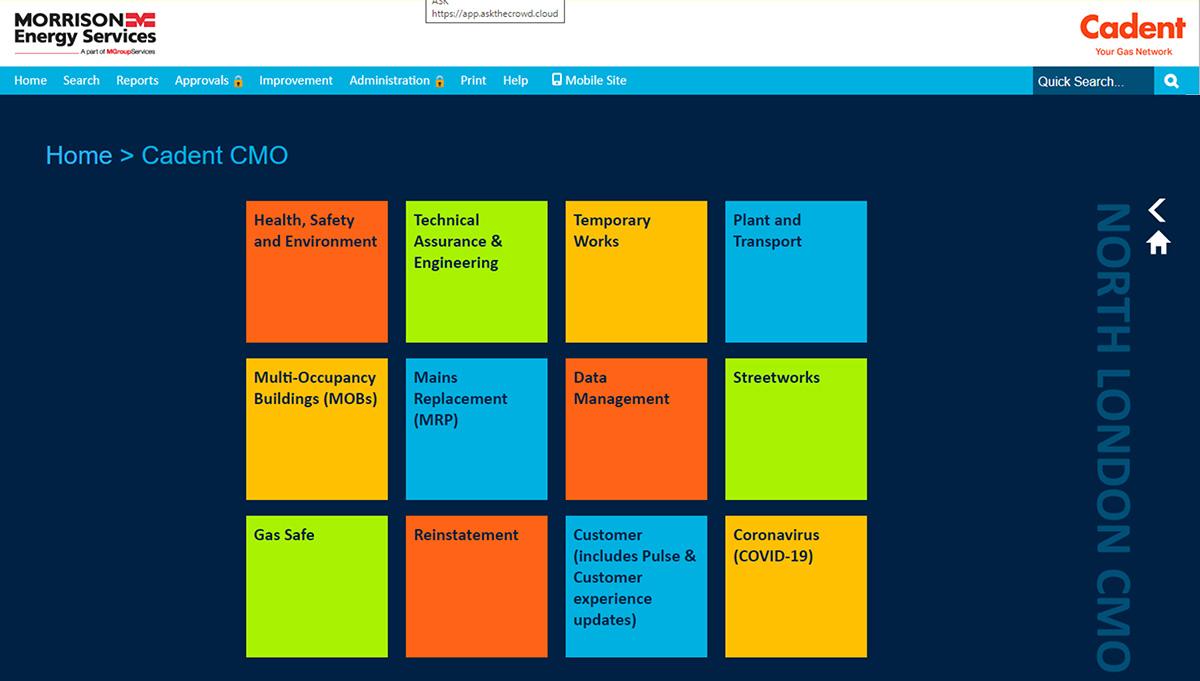Viewport: 1200px width, 681px height.
Task: Open the Data Management tile
Action: (636, 429)
